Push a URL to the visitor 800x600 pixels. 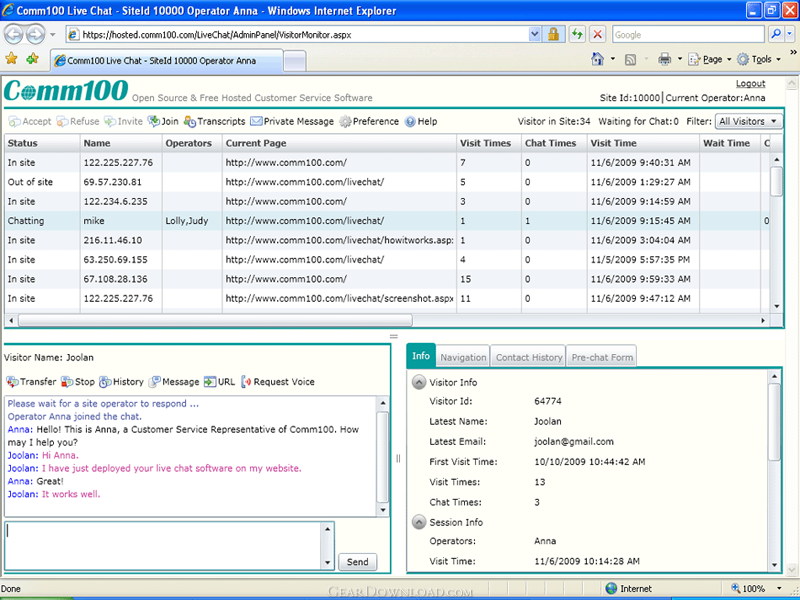click(x=219, y=382)
